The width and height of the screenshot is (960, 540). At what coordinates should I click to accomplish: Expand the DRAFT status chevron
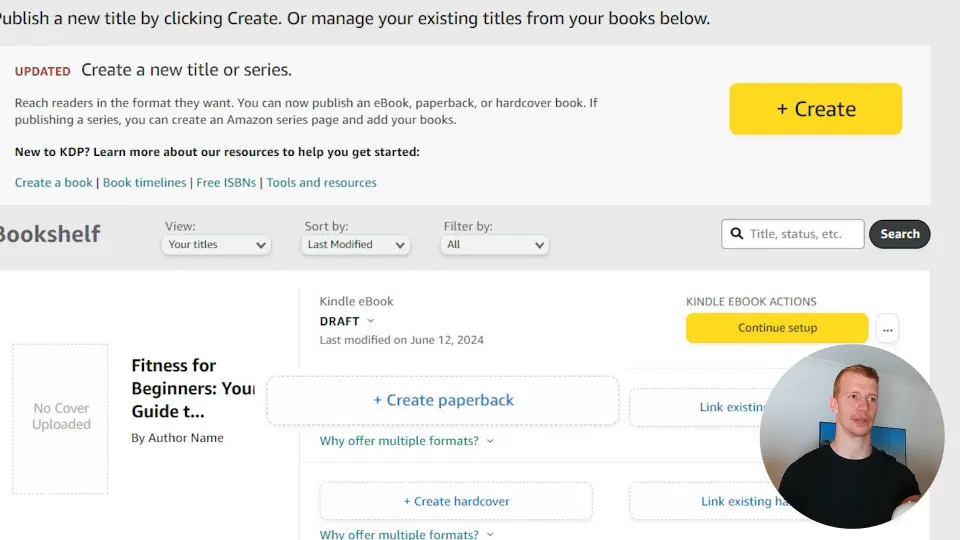tap(370, 321)
